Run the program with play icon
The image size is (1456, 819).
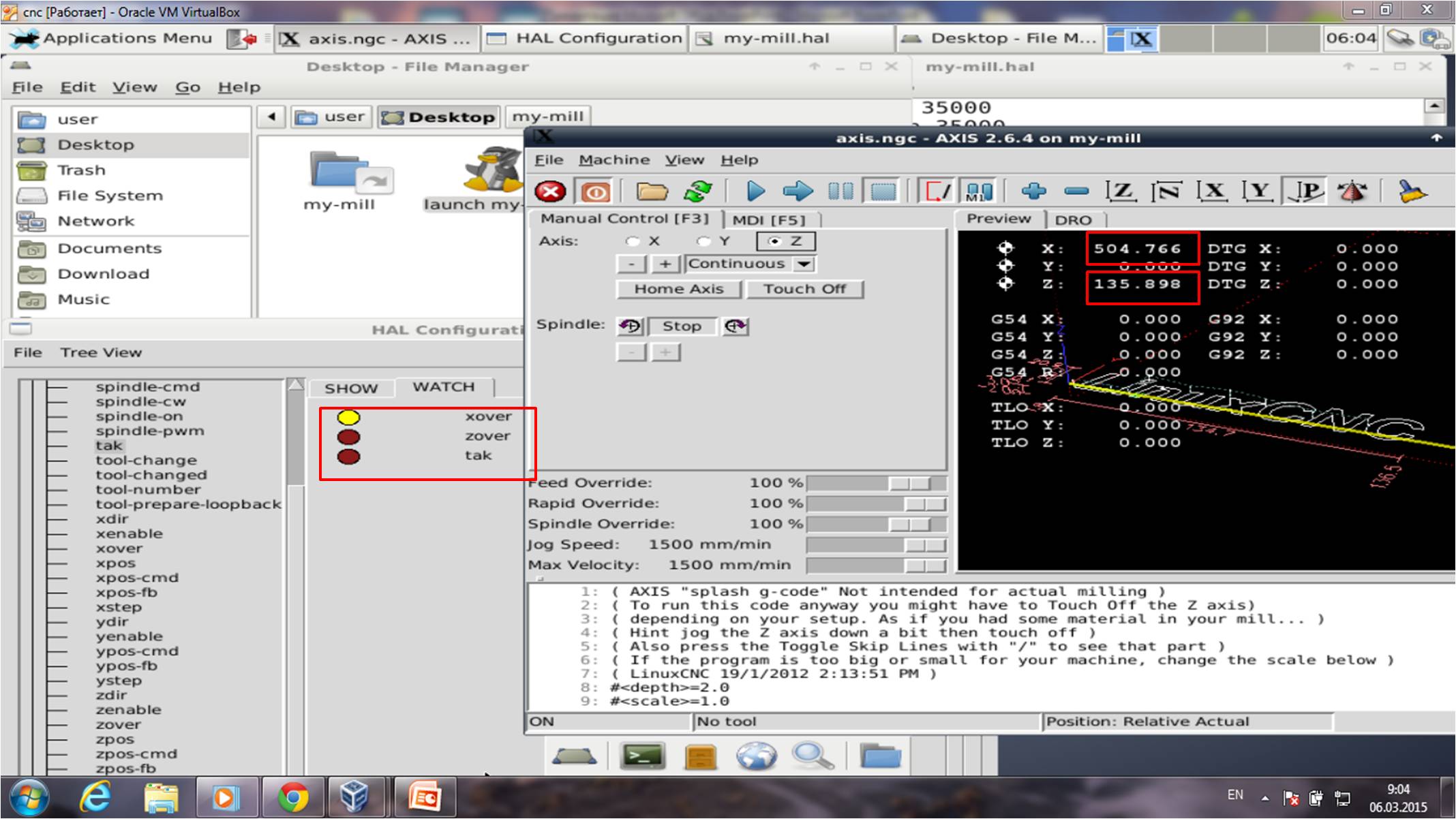point(755,192)
